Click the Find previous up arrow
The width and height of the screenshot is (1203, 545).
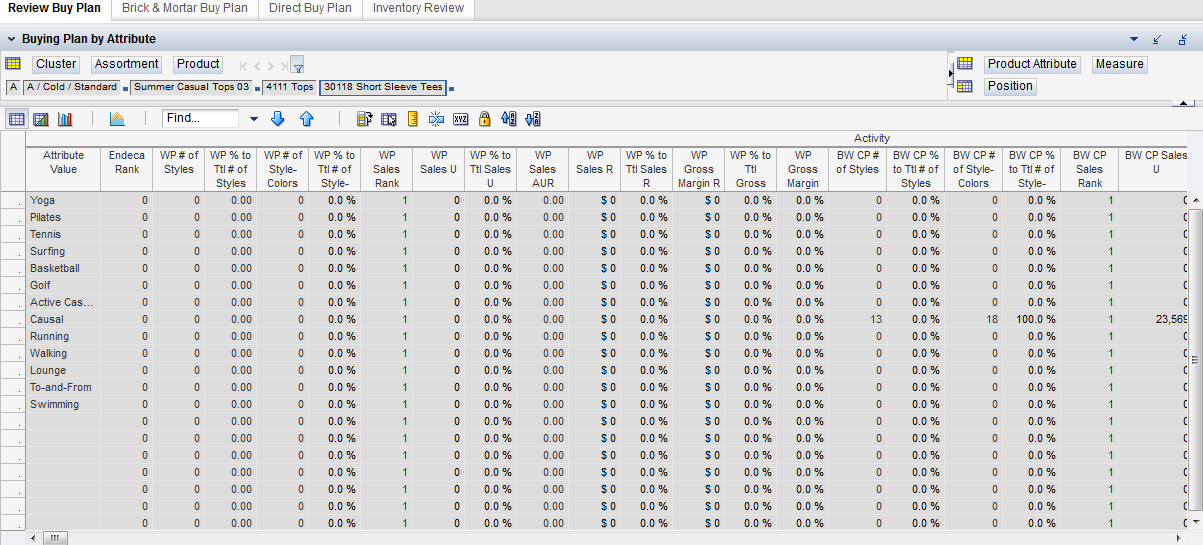click(x=307, y=118)
